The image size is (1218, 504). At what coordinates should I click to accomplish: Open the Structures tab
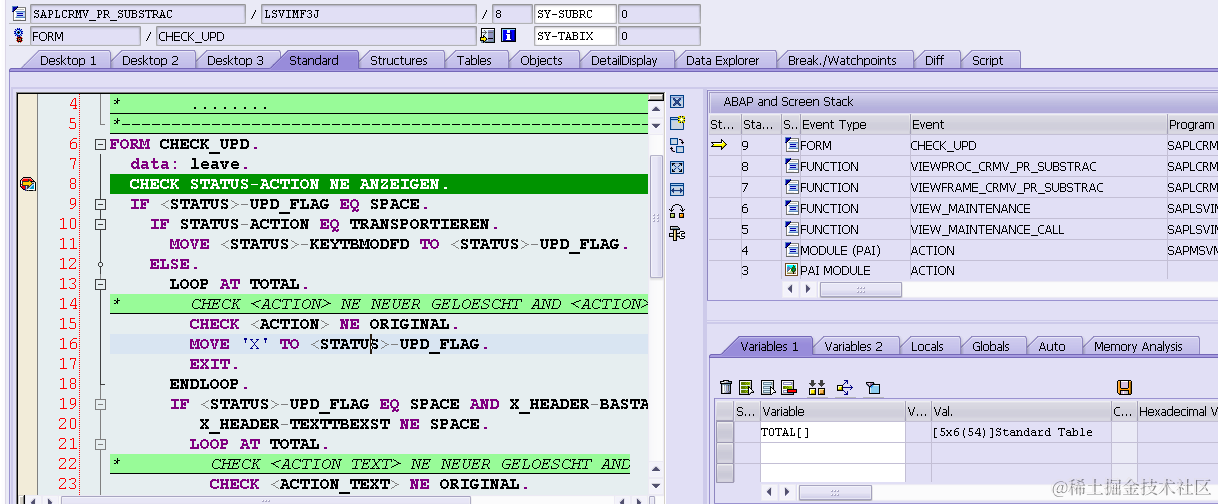(398, 60)
